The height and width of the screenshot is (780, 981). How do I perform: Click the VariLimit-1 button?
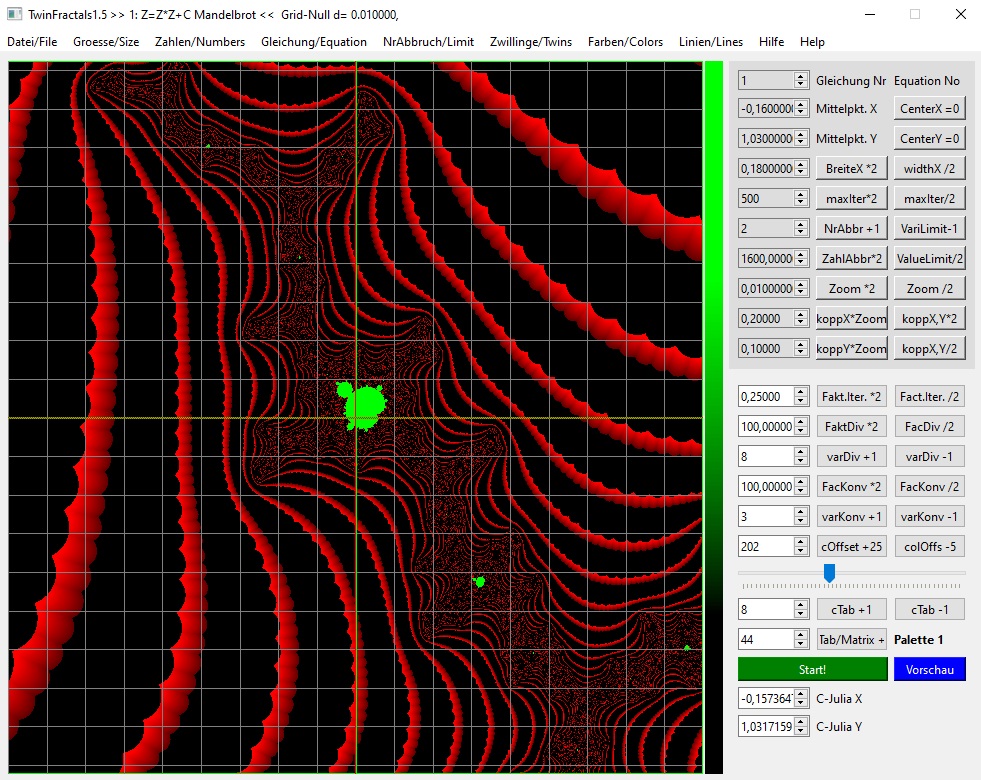[x=930, y=229]
